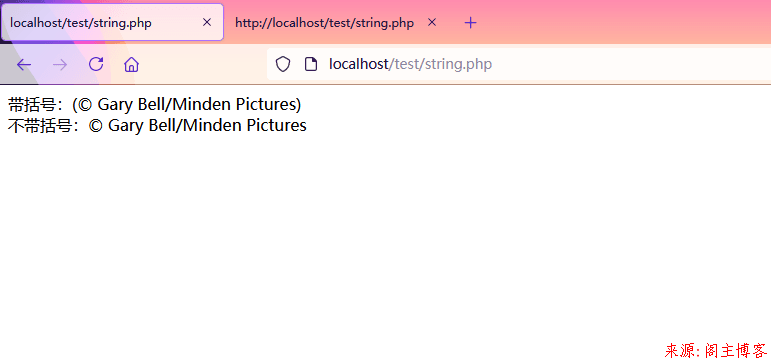Click the word Pictures in second line
This screenshot has width=771, height=360.
pos(276,125)
